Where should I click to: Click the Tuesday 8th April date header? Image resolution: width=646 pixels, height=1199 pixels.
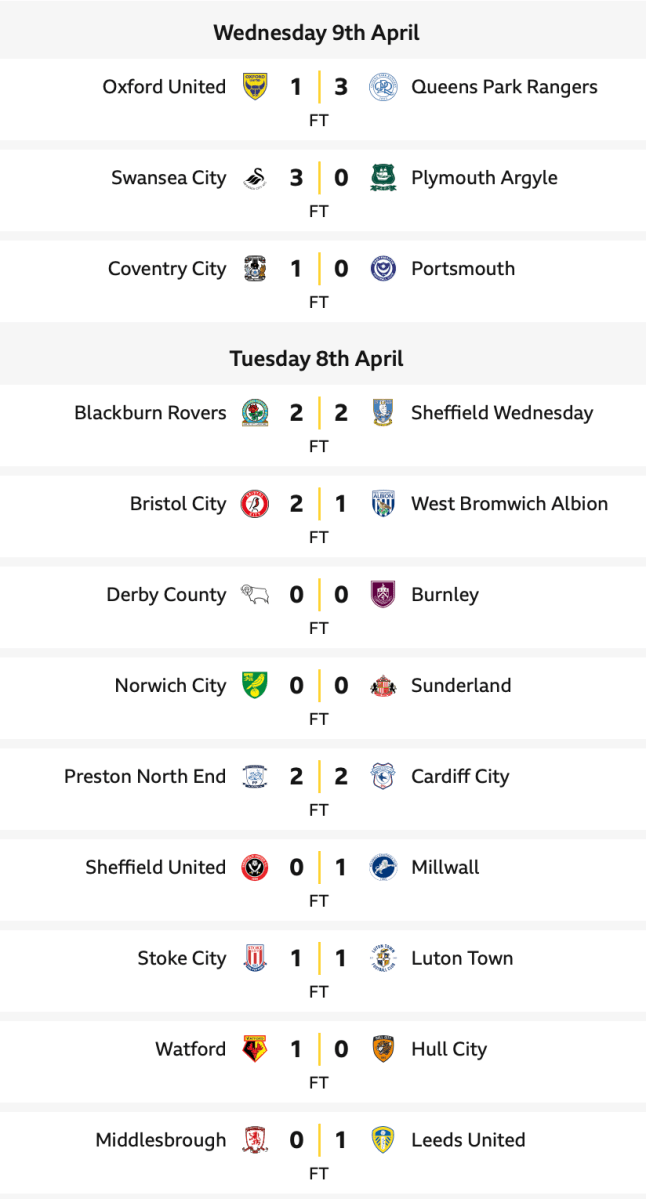(316, 358)
